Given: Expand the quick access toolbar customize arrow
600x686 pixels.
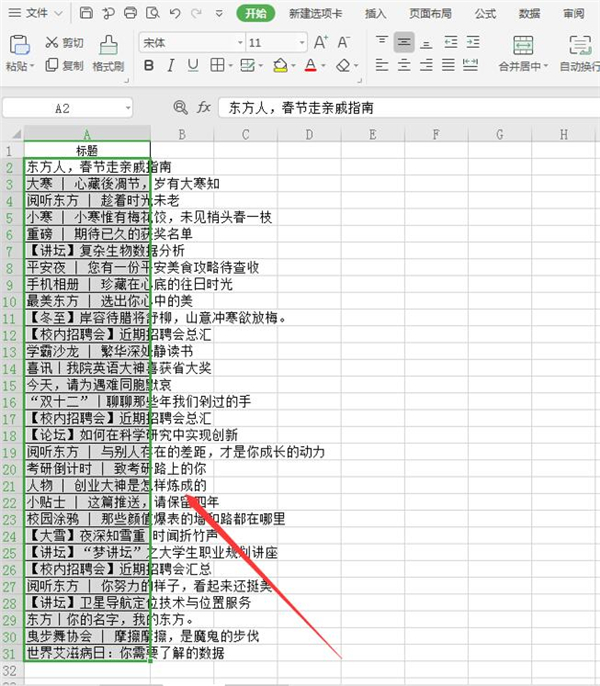Looking at the screenshot, I should click(x=219, y=14).
